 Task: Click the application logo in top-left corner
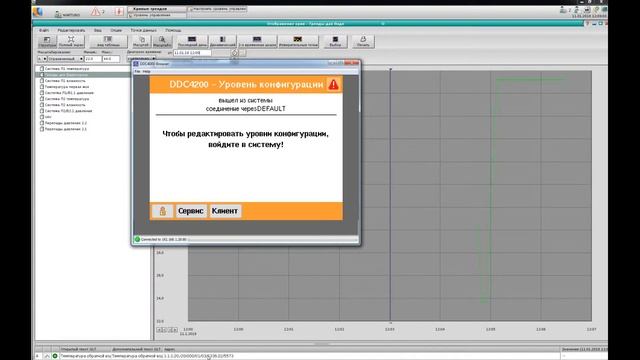(x=38, y=12)
